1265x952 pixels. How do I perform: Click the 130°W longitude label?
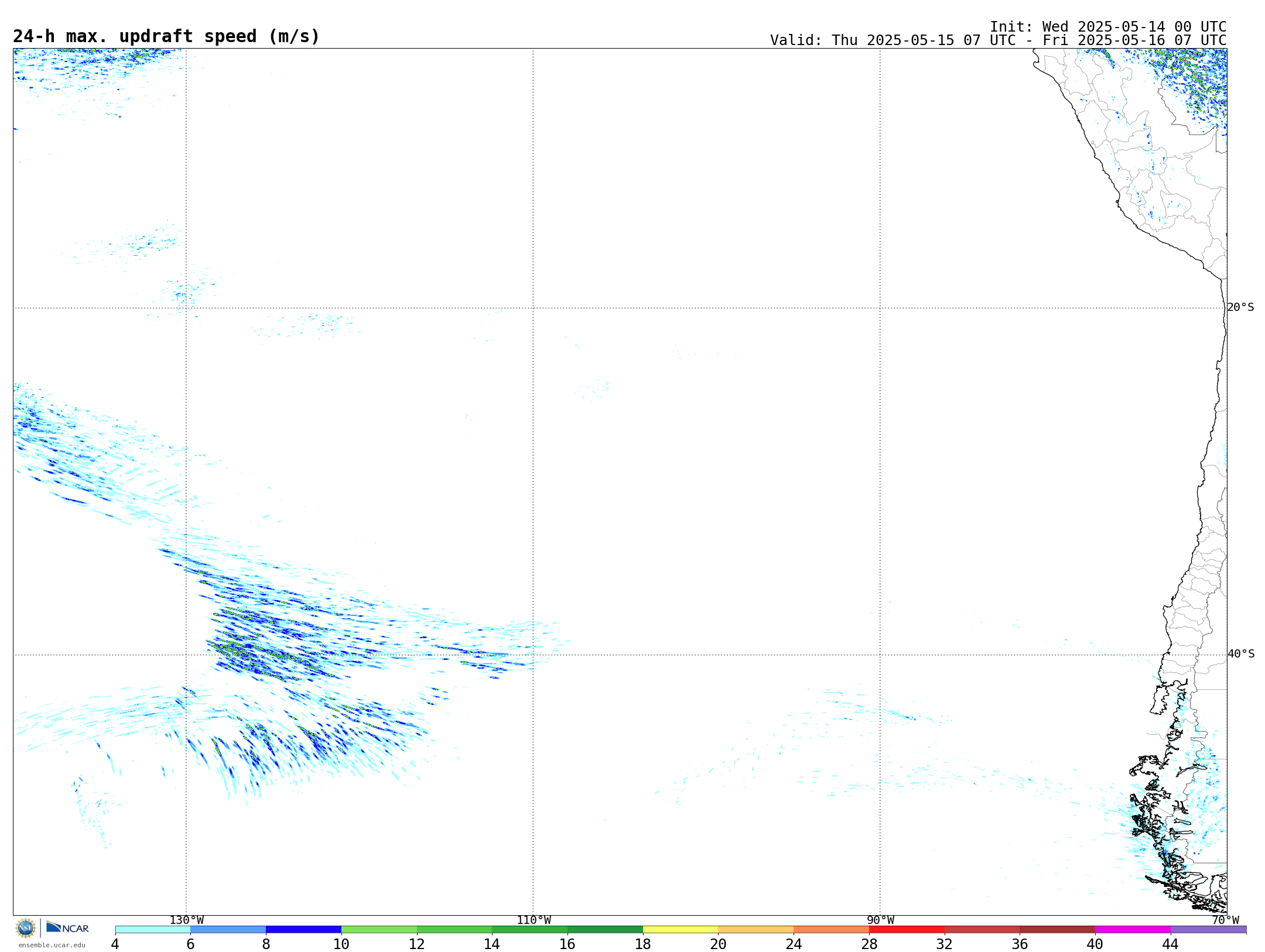(187, 920)
